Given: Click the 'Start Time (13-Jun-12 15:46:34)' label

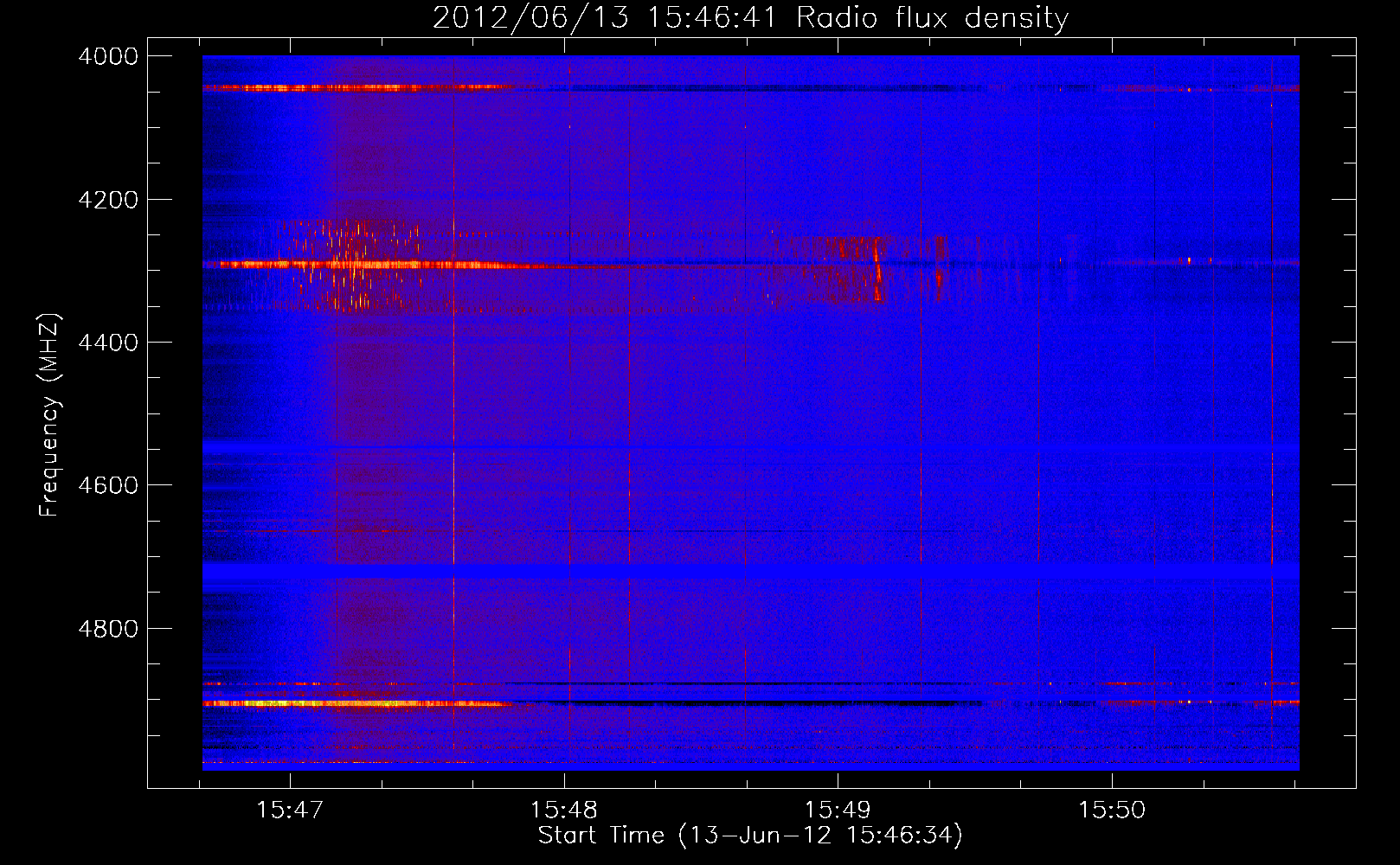Looking at the screenshot, I should (x=750, y=836).
